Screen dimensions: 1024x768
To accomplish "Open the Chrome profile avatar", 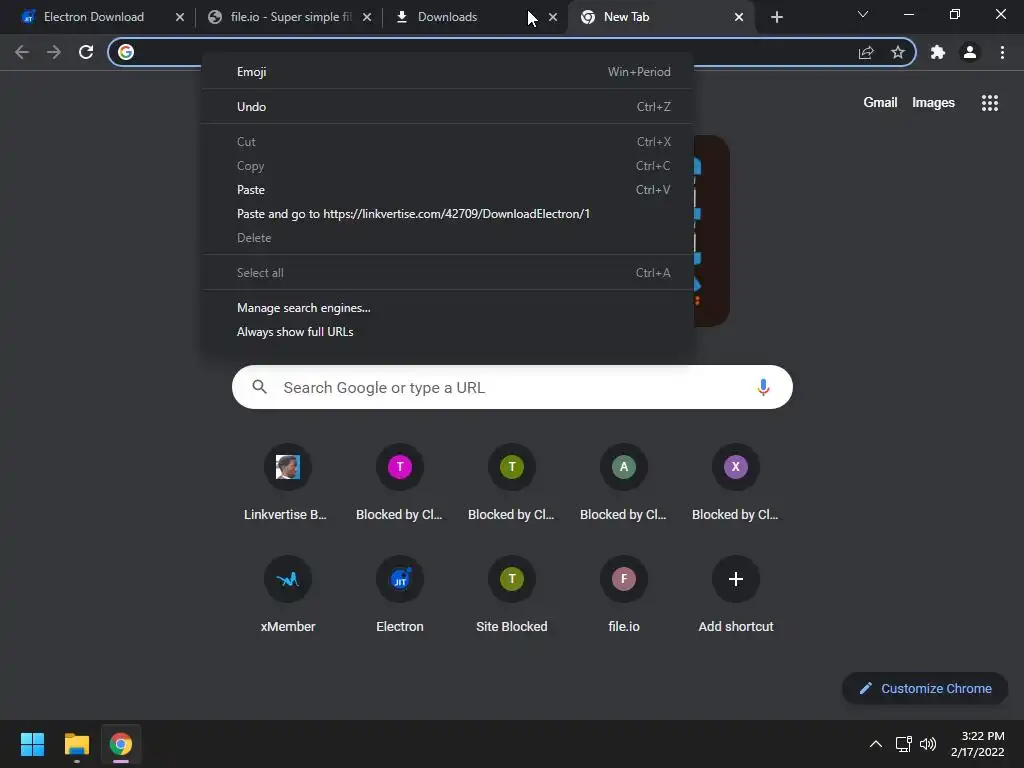I will coord(970,52).
